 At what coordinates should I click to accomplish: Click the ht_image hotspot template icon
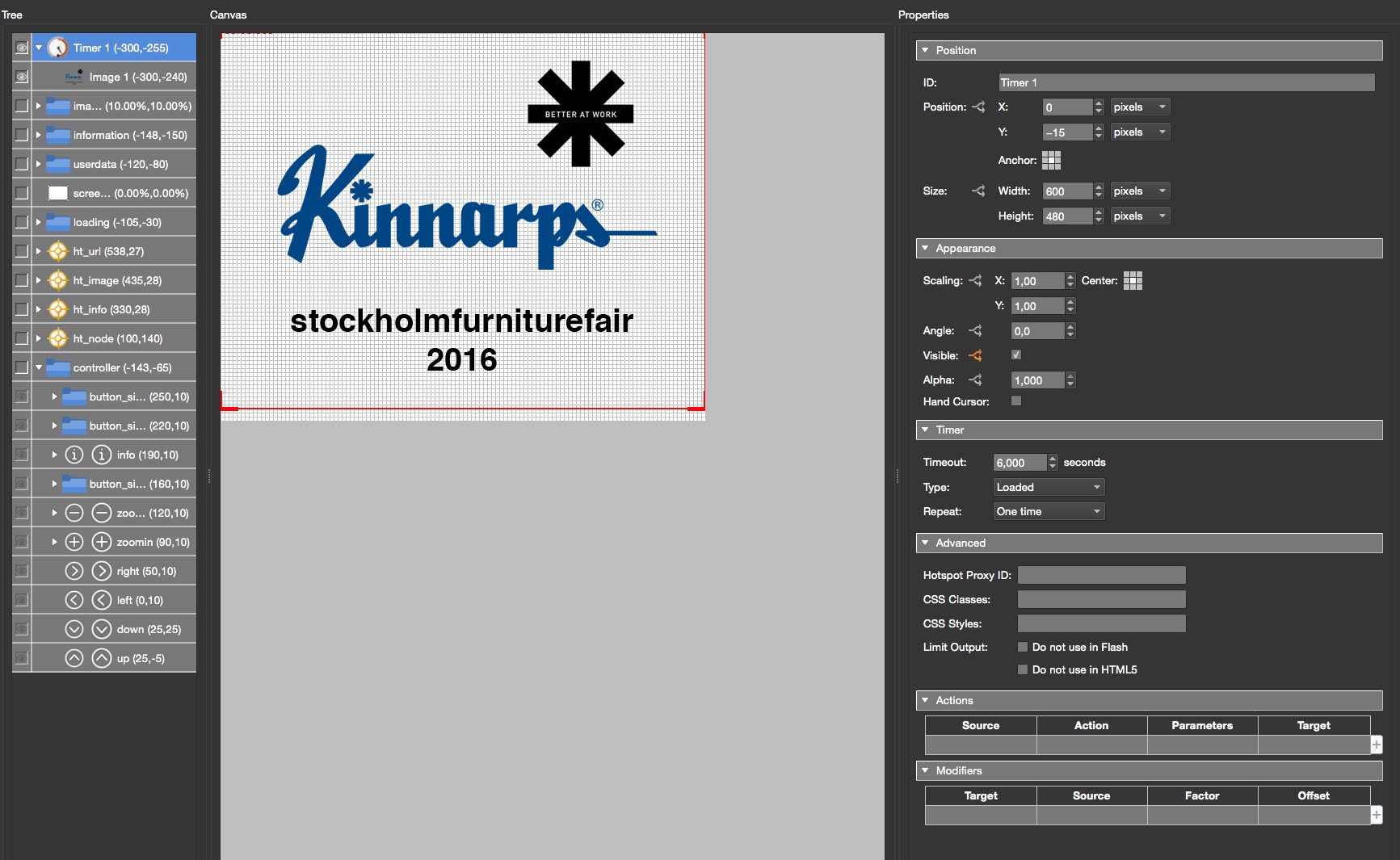point(57,280)
